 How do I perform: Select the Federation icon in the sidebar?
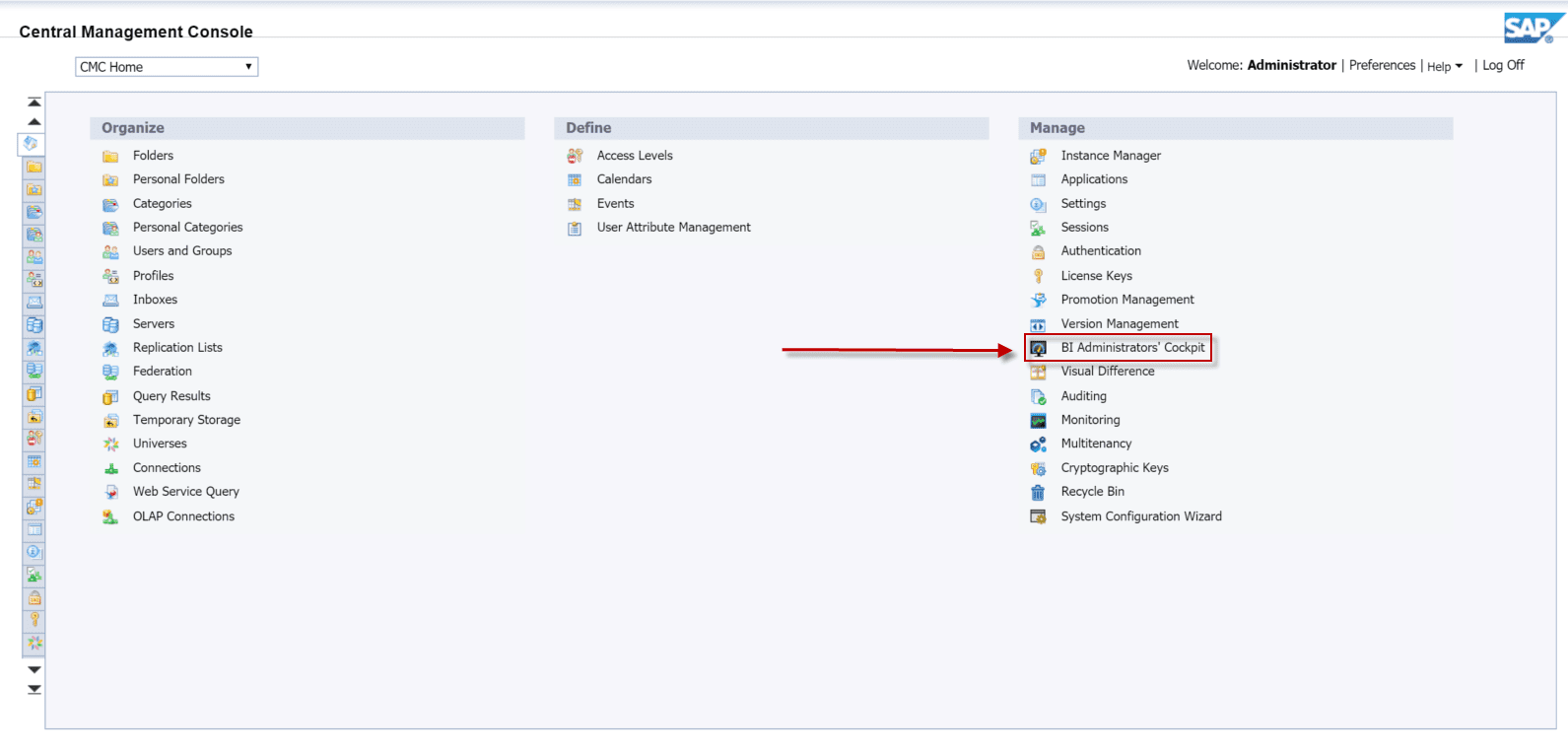[34, 371]
